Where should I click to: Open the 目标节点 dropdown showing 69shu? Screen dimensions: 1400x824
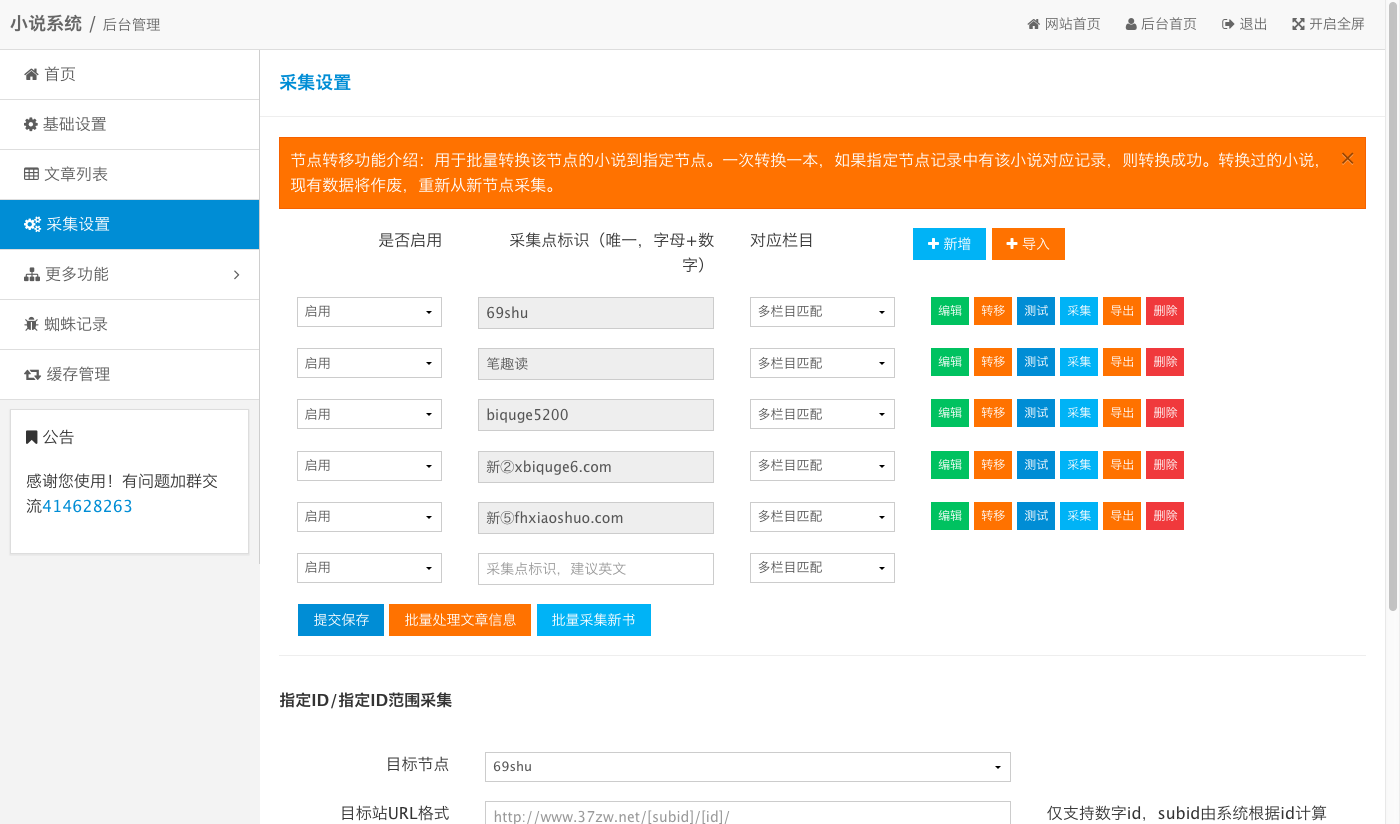(x=747, y=767)
